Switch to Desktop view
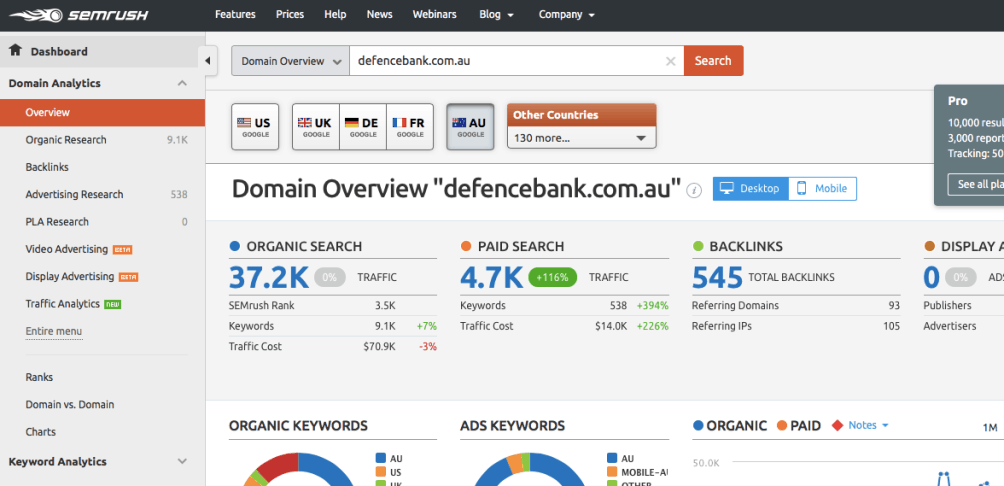Viewport: 1004px width, 486px height. [750, 188]
